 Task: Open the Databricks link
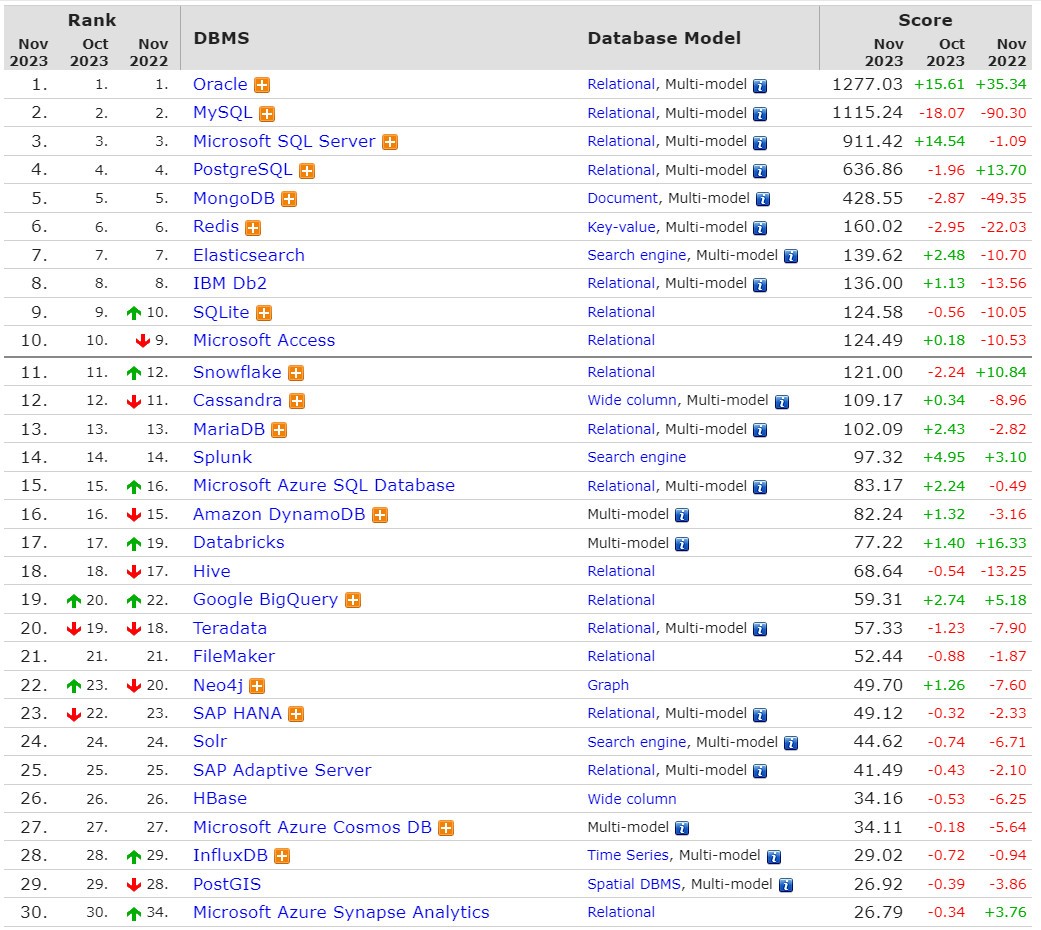(x=239, y=542)
